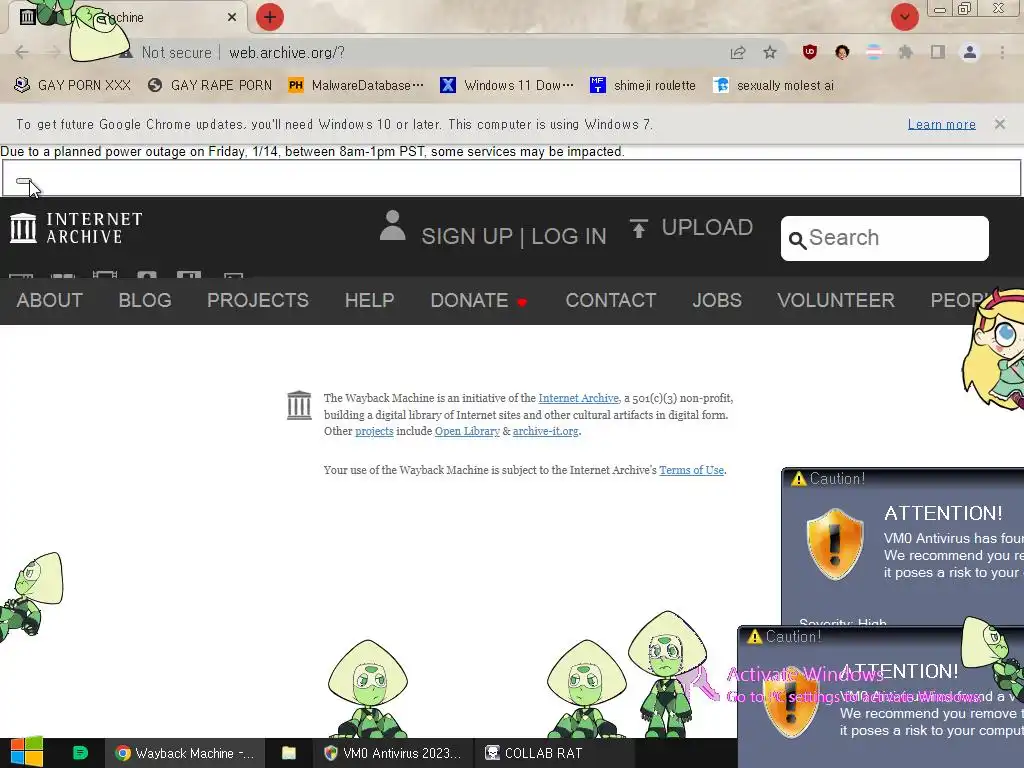Click the projects text link
The image size is (1024, 768).
(374, 432)
